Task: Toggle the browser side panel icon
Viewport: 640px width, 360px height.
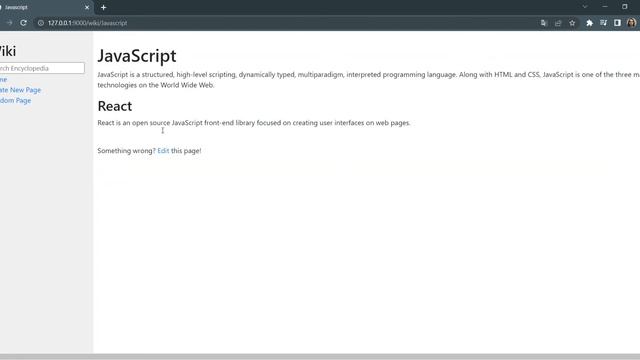Action: (x=617, y=23)
